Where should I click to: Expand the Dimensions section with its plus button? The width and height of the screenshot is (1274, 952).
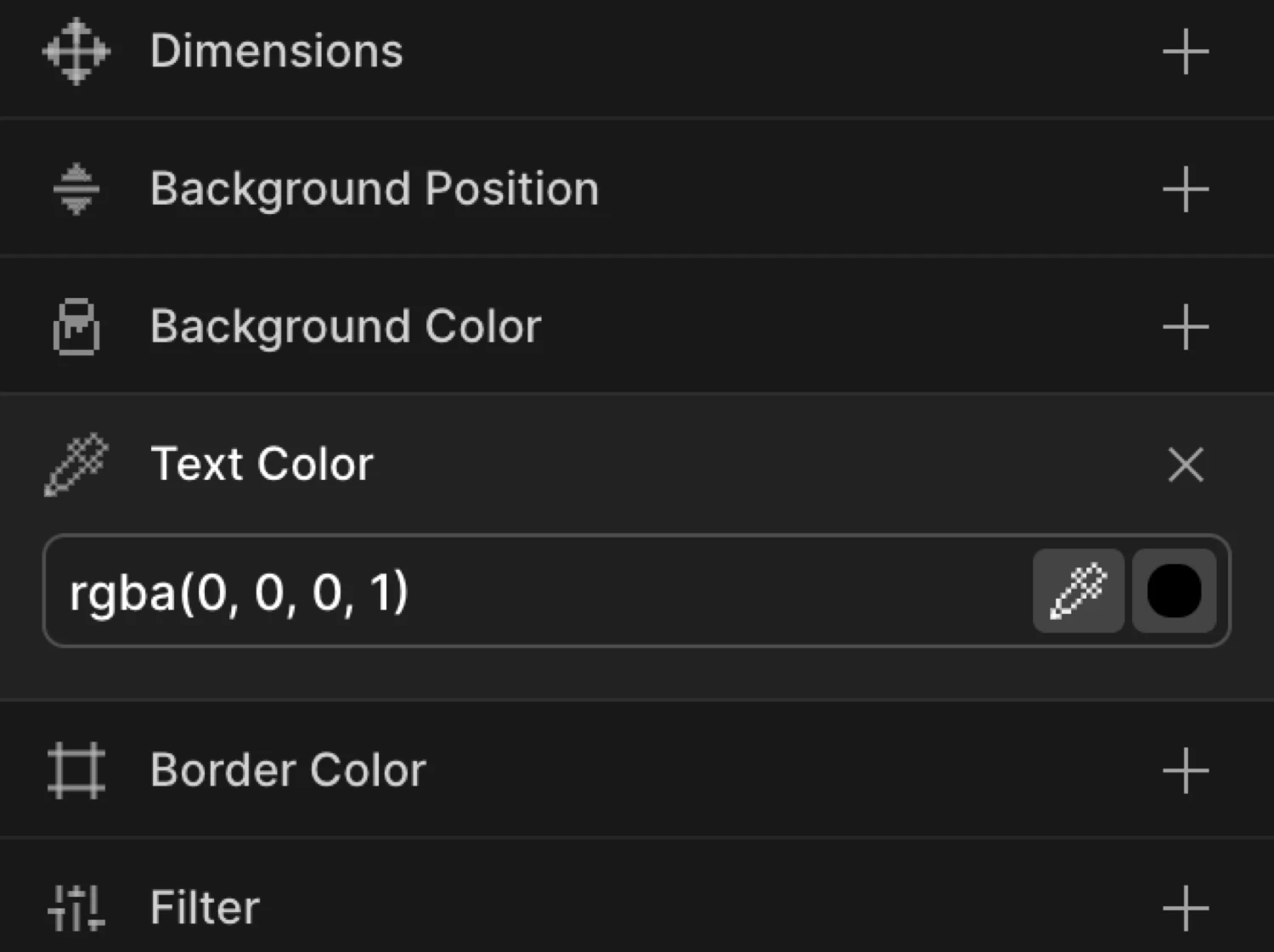(x=1186, y=52)
